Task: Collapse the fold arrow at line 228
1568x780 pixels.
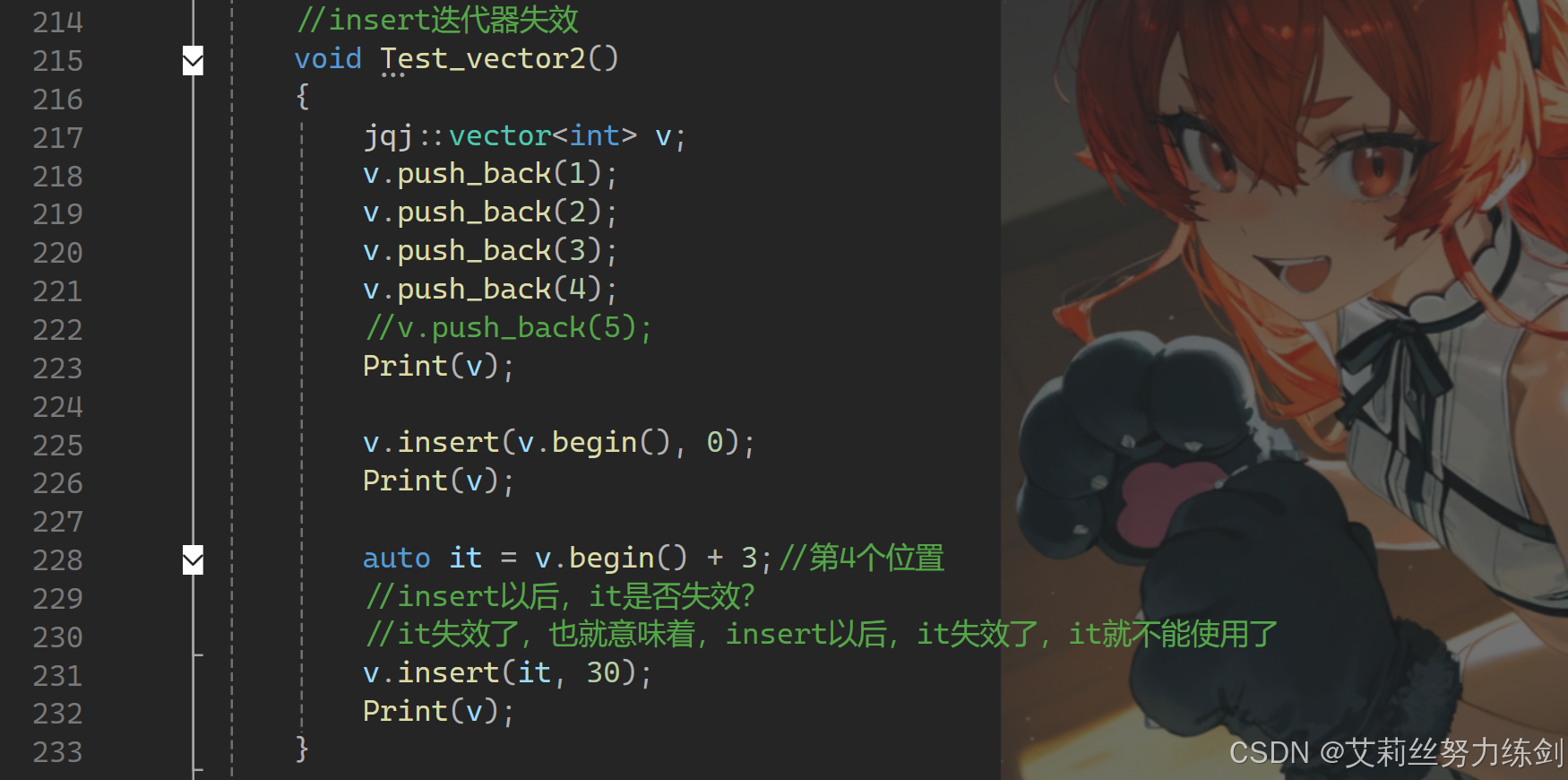Action: (193, 559)
